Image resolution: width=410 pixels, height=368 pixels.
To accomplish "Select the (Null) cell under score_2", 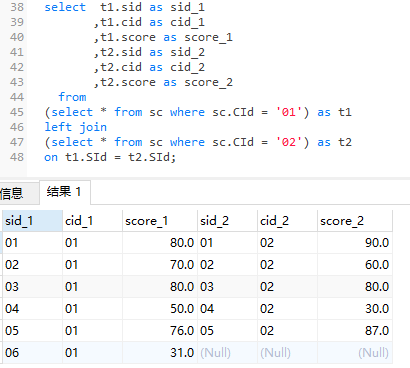I will (355, 353).
